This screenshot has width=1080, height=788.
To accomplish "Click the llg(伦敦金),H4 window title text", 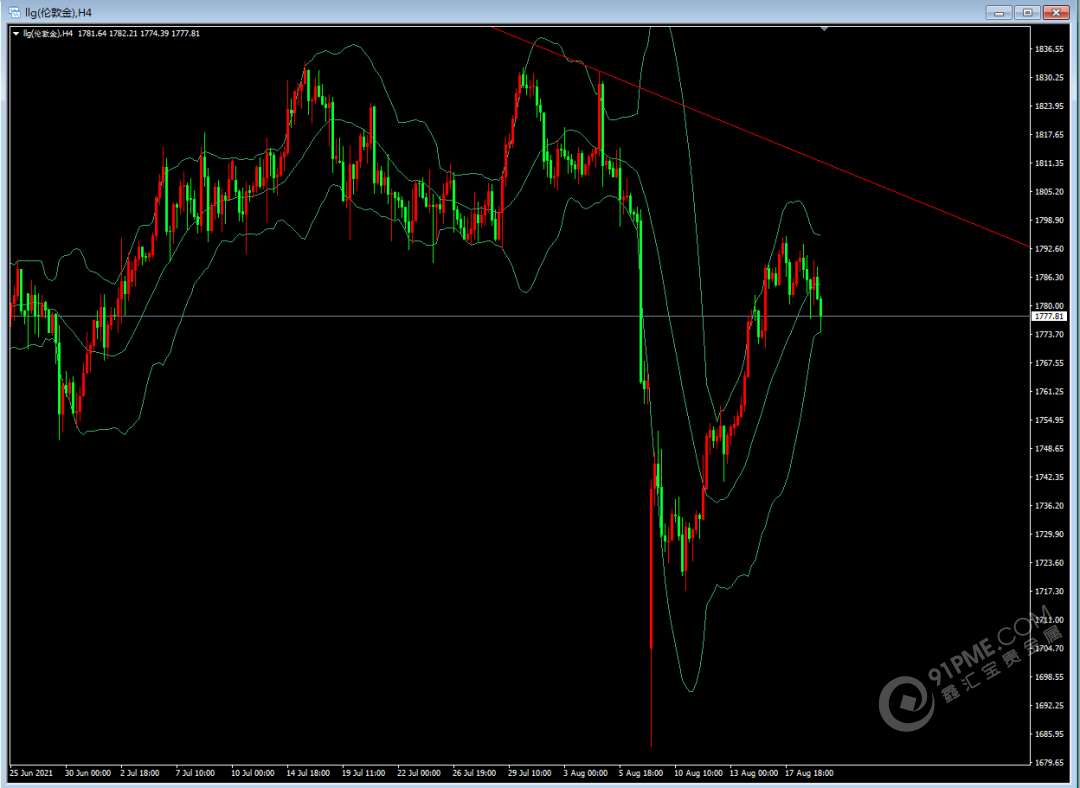I will pos(58,12).
